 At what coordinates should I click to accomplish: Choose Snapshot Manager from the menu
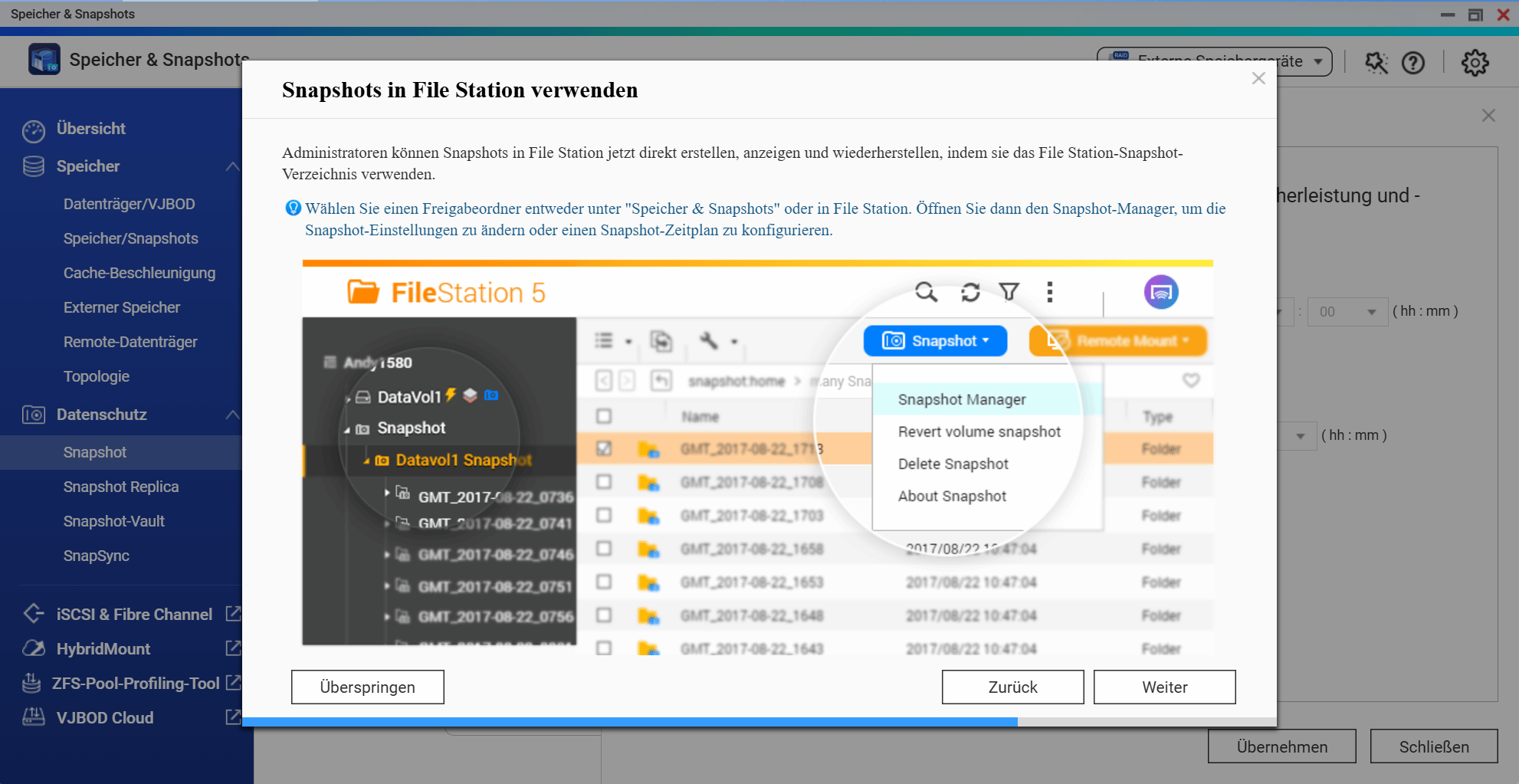pos(962,399)
